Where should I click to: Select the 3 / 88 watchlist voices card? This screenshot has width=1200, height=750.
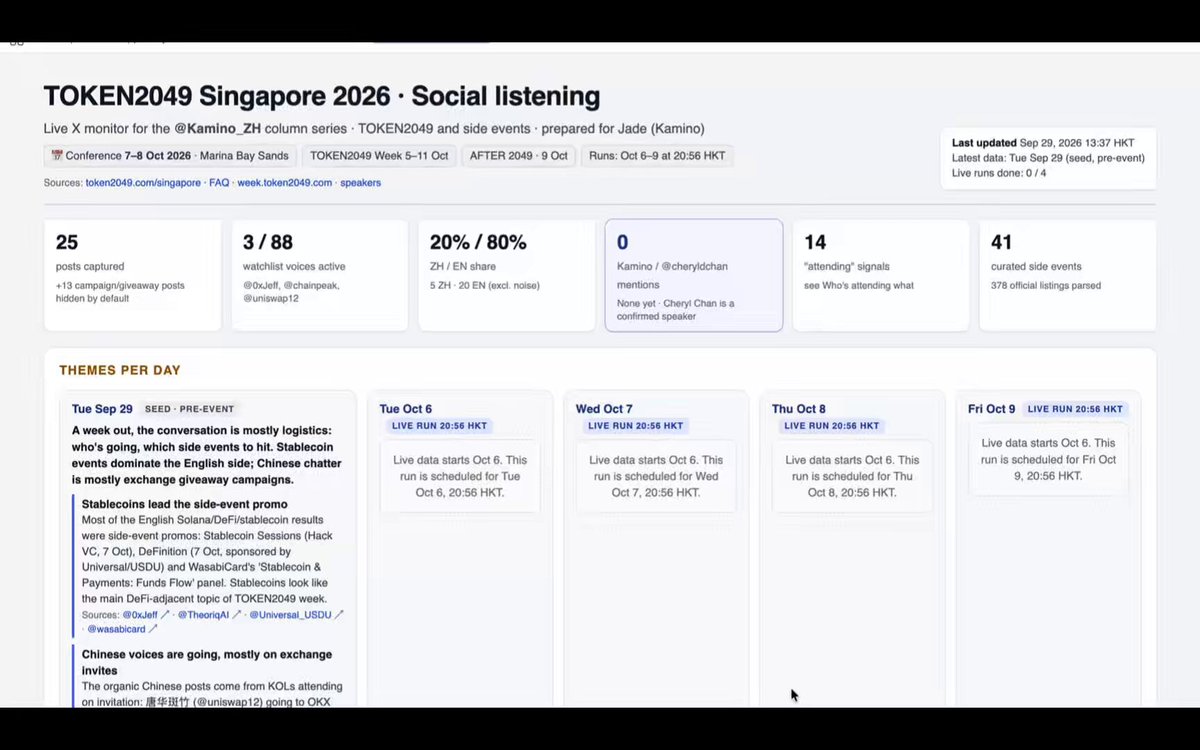(320, 275)
